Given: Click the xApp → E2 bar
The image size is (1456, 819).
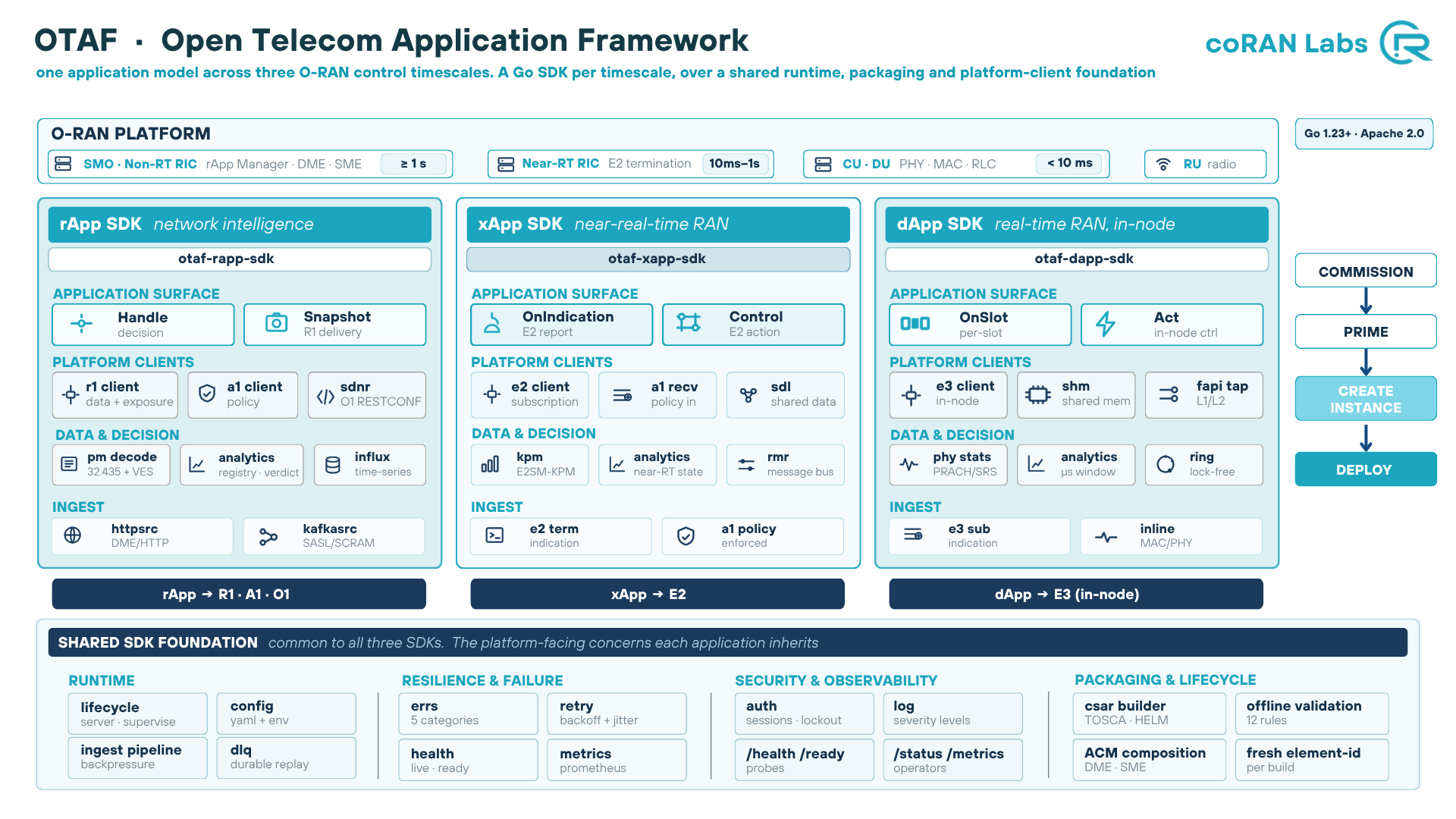Looking at the screenshot, I should coord(657,594).
